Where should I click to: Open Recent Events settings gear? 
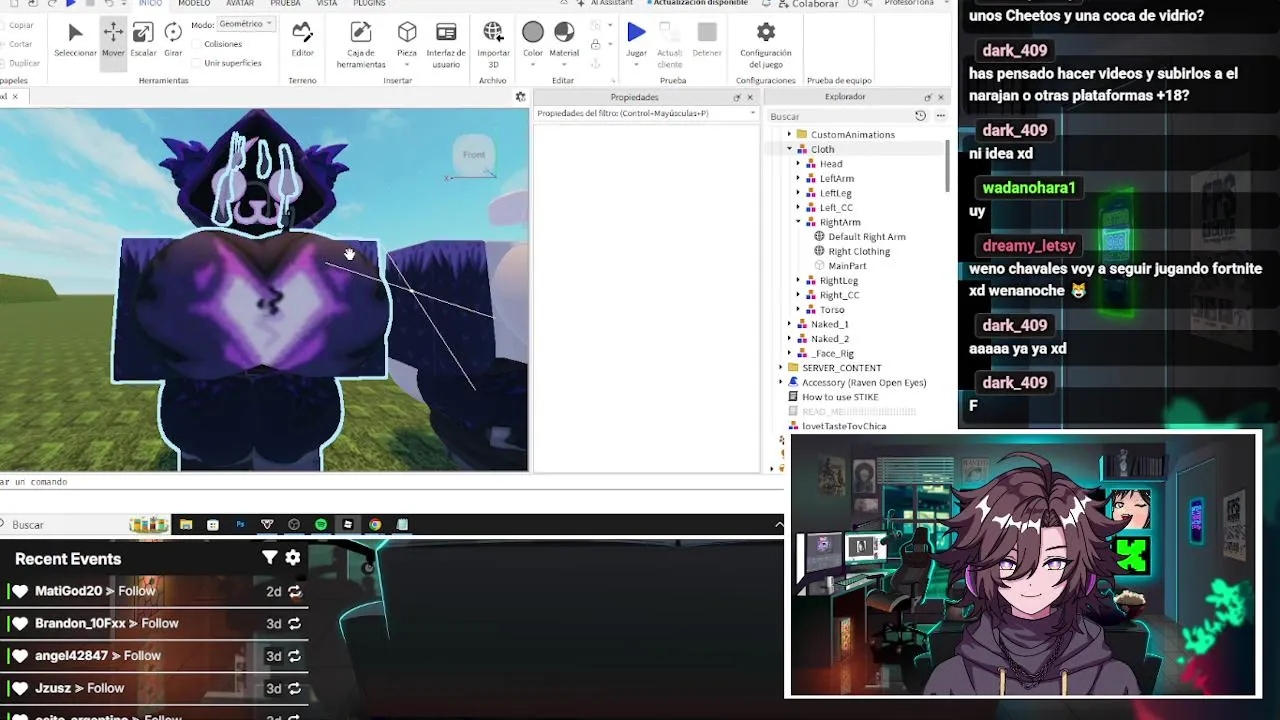click(x=293, y=558)
